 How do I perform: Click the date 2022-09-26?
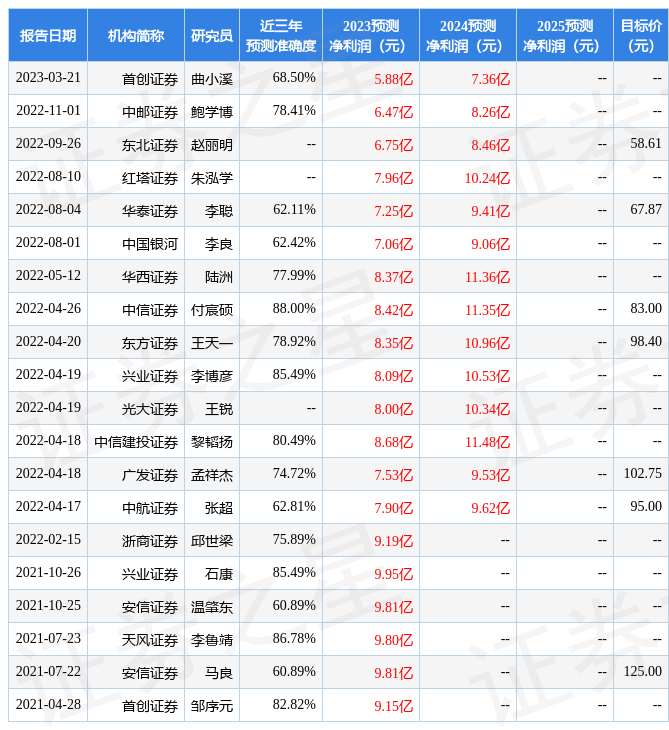point(48,144)
